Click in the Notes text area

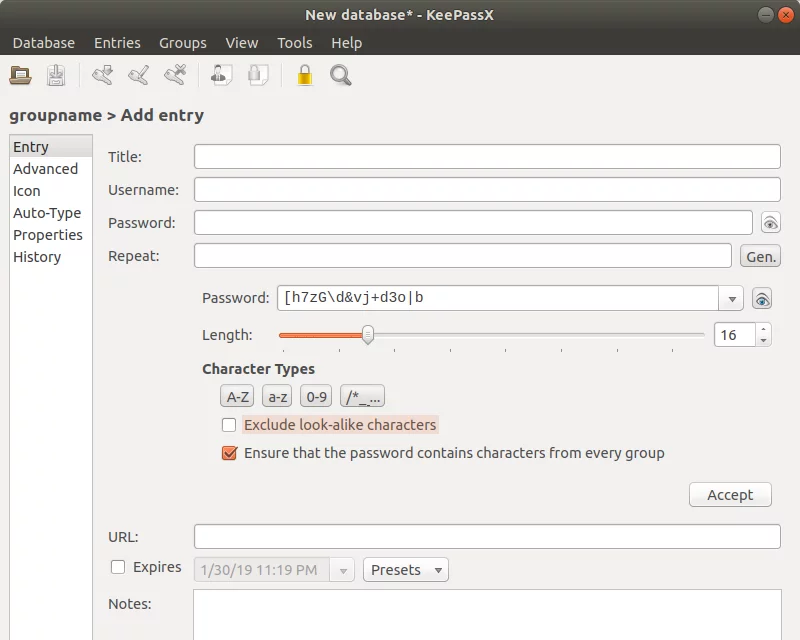click(487, 615)
